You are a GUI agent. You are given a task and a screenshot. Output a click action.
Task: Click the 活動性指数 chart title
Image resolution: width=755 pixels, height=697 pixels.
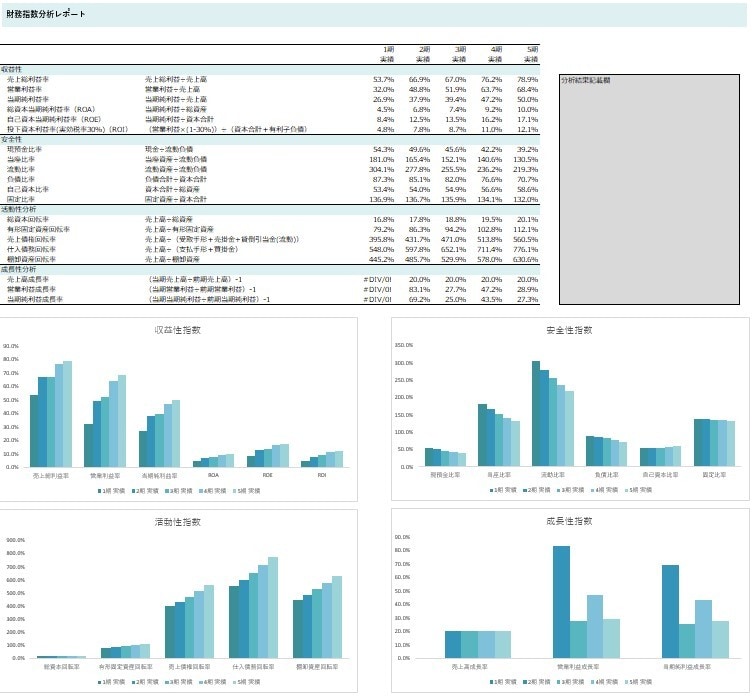point(178,522)
